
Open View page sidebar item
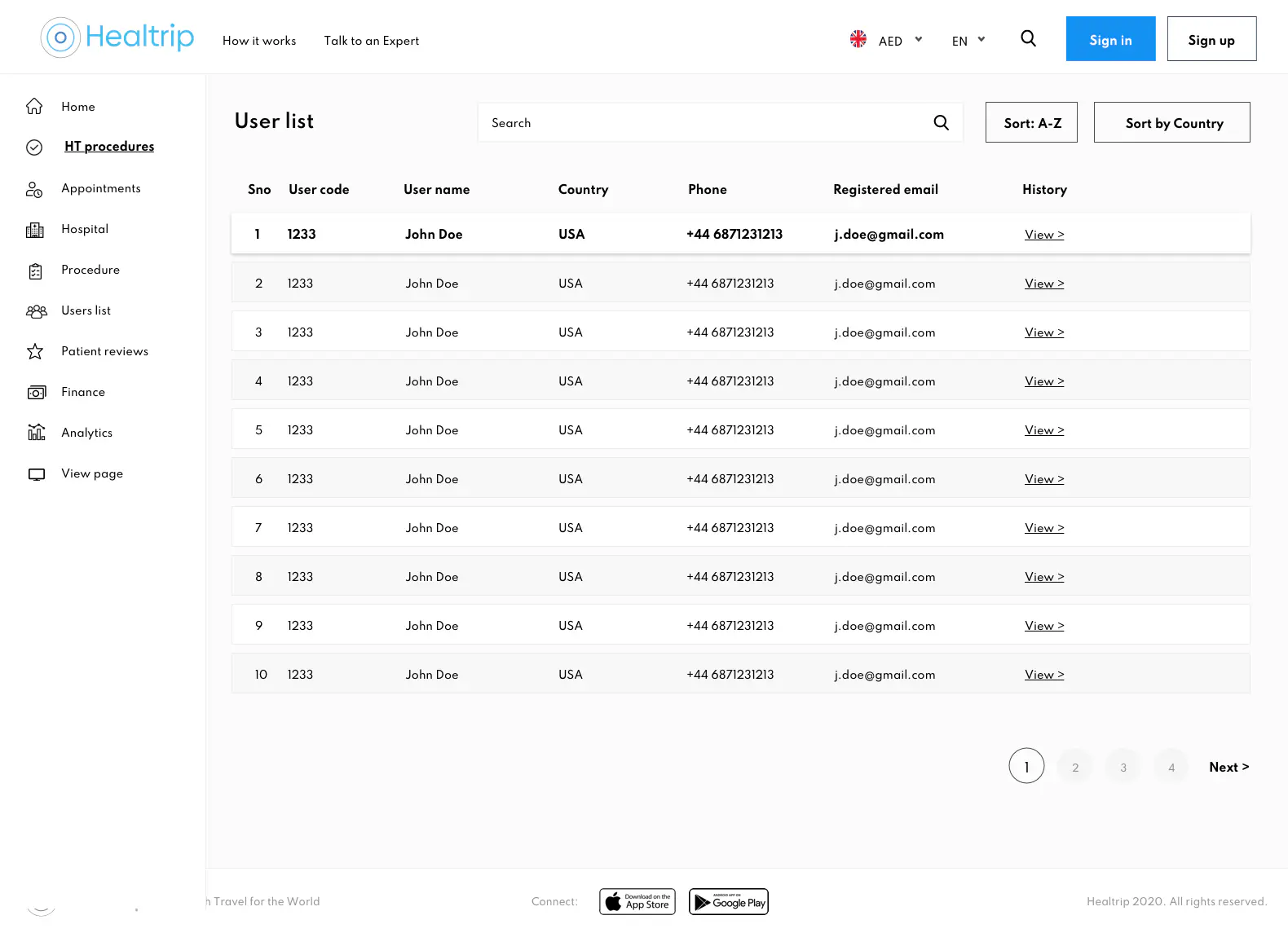point(92,473)
